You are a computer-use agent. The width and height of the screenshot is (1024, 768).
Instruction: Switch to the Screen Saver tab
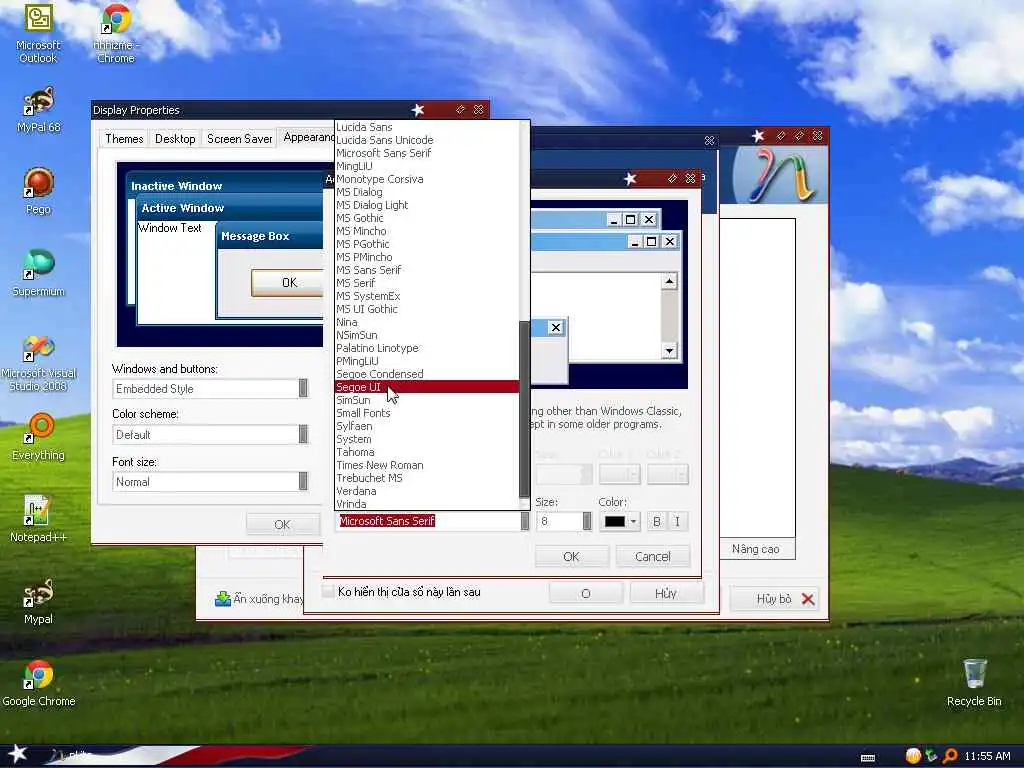point(239,138)
